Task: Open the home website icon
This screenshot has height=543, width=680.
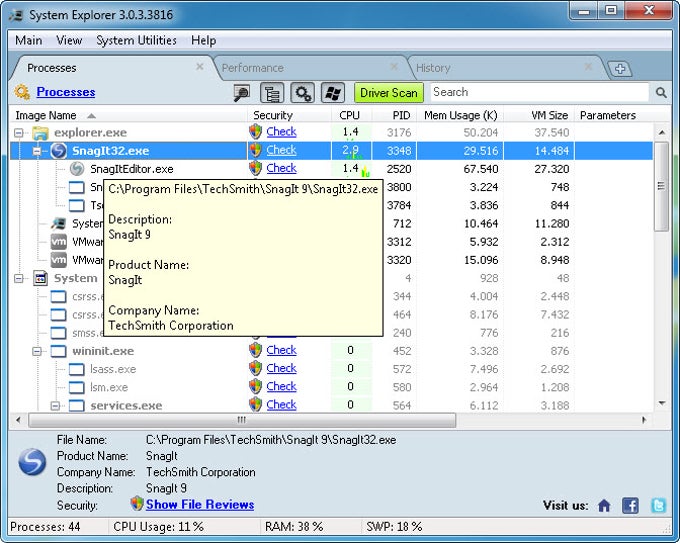Action: coord(604,506)
